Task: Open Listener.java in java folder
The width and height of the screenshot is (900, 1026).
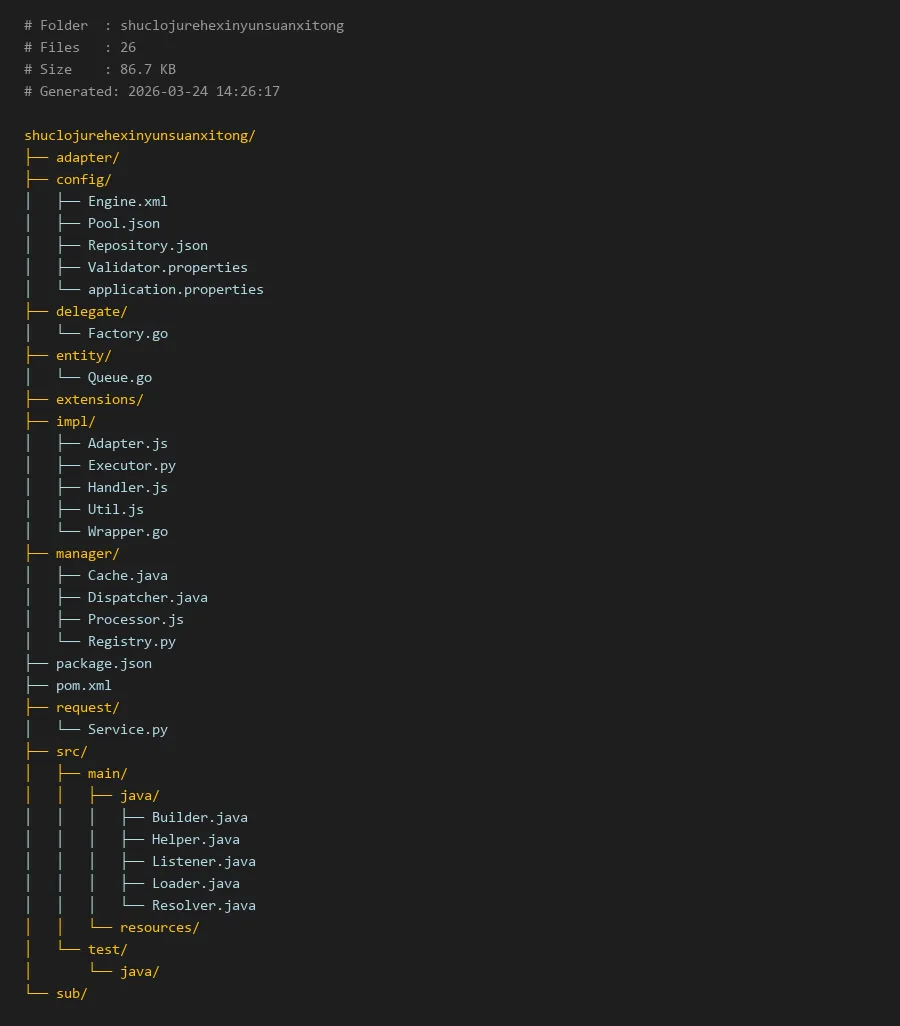Action: tap(204, 861)
